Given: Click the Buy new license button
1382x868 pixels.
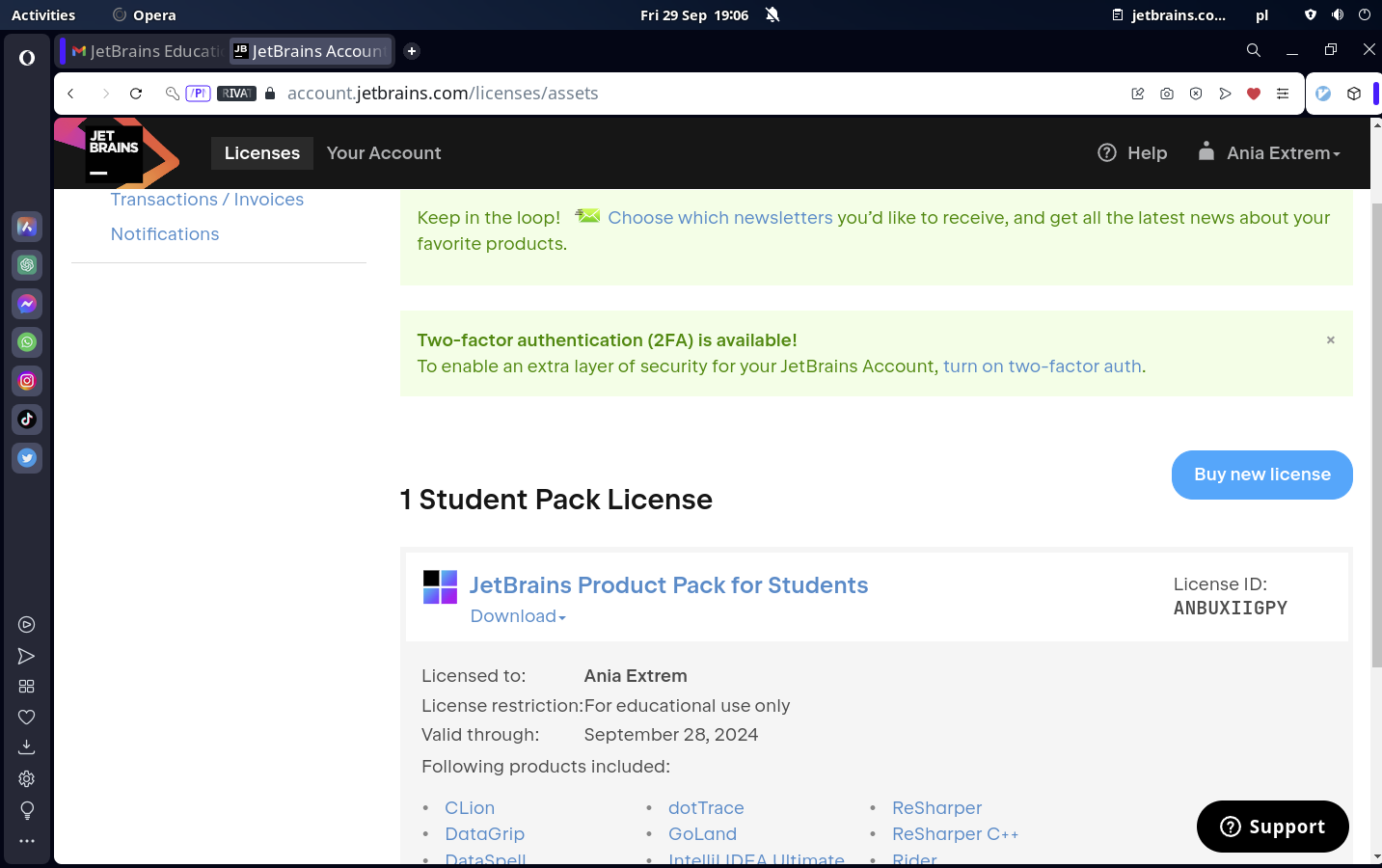Looking at the screenshot, I should pyautogui.click(x=1262, y=475).
